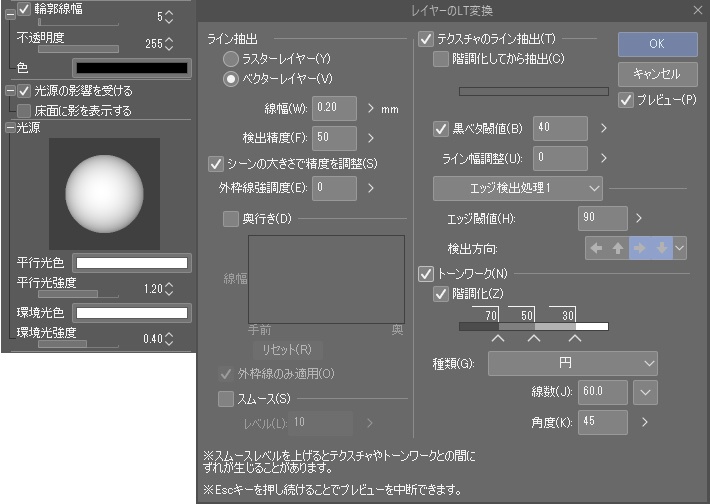Image resolution: width=710 pixels, height=504 pixels.
Task: Click the 線数(J) value field
Action: tap(603, 393)
